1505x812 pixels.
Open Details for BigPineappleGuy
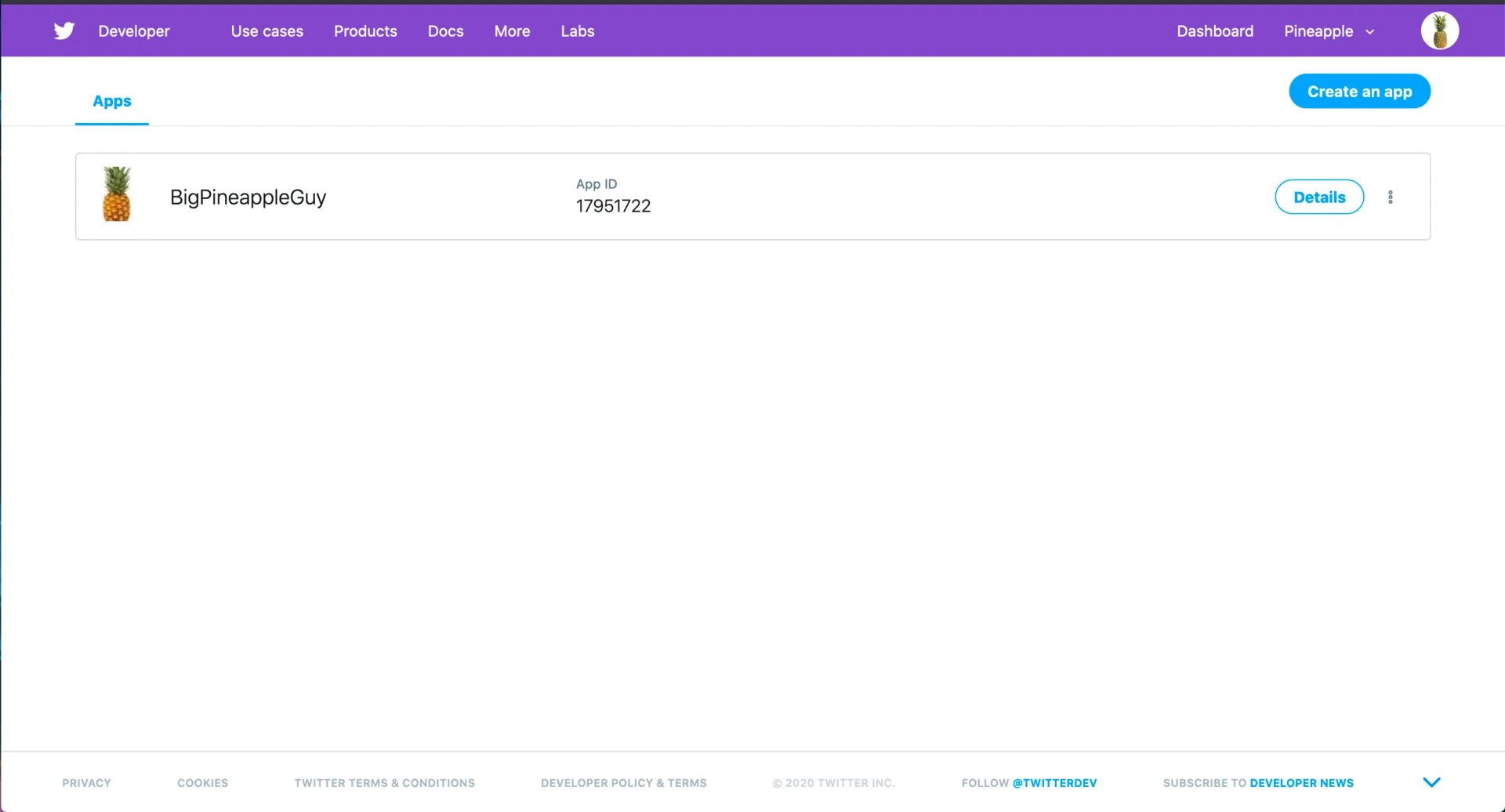click(x=1319, y=197)
